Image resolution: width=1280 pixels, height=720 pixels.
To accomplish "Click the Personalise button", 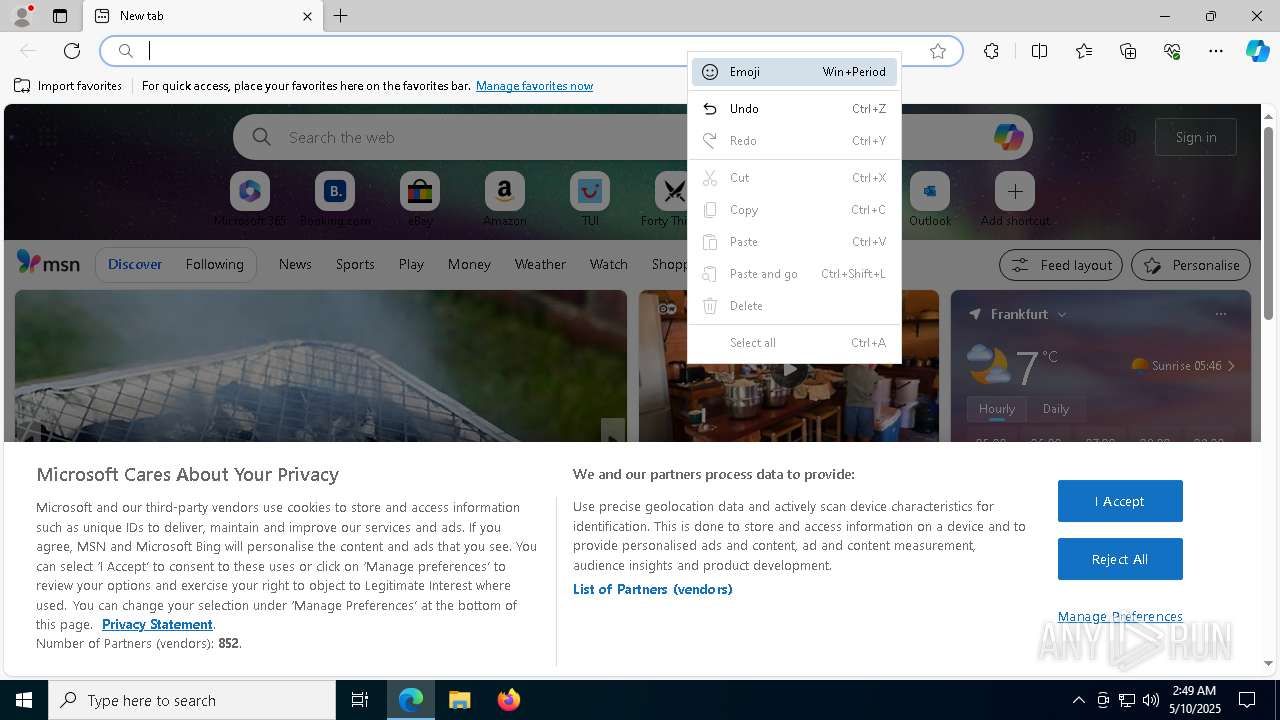I will coord(1191,265).
